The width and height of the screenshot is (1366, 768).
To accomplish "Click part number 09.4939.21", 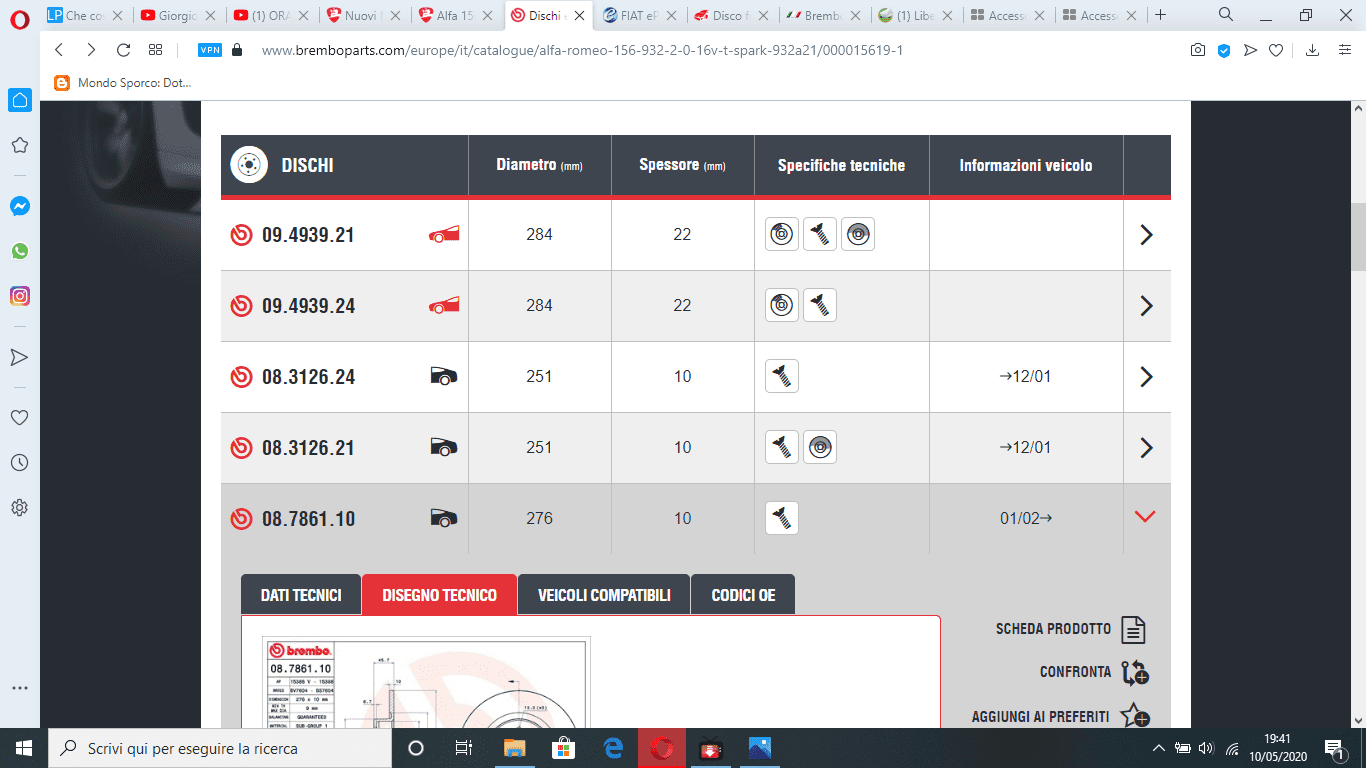I will [308, 235].
